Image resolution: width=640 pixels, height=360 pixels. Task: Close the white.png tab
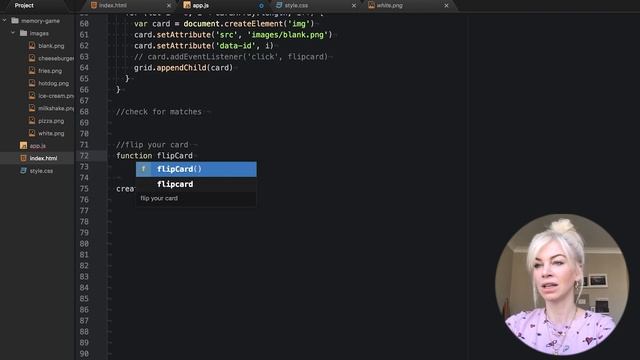tap(446, 6)
